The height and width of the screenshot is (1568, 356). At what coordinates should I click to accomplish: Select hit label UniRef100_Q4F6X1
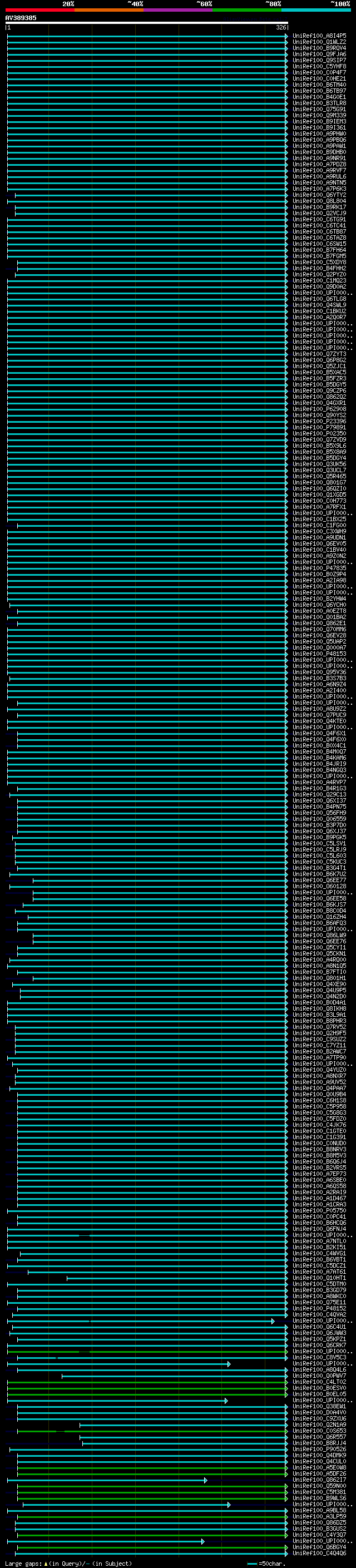[319, 734]
